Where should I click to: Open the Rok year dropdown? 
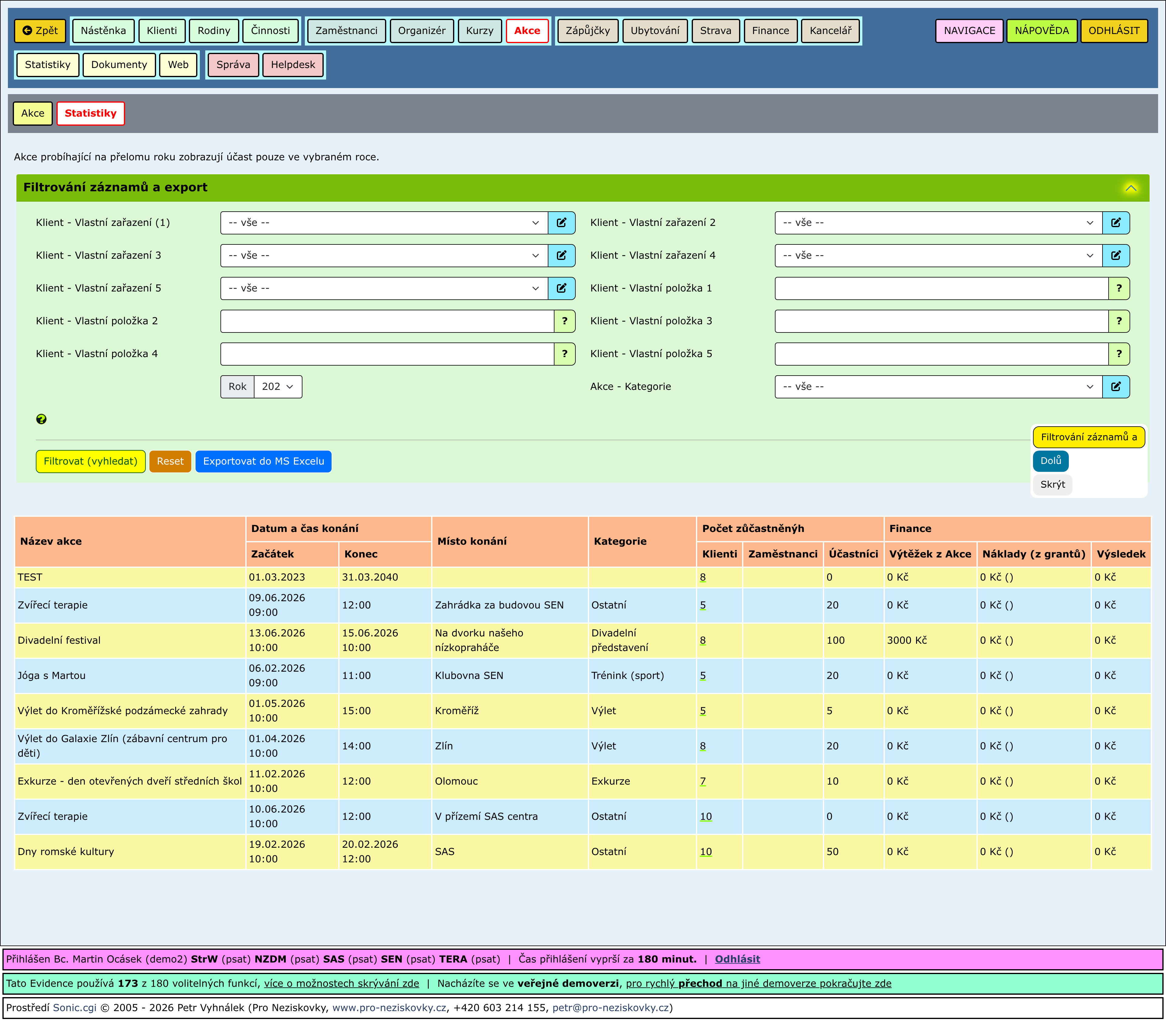278,387
